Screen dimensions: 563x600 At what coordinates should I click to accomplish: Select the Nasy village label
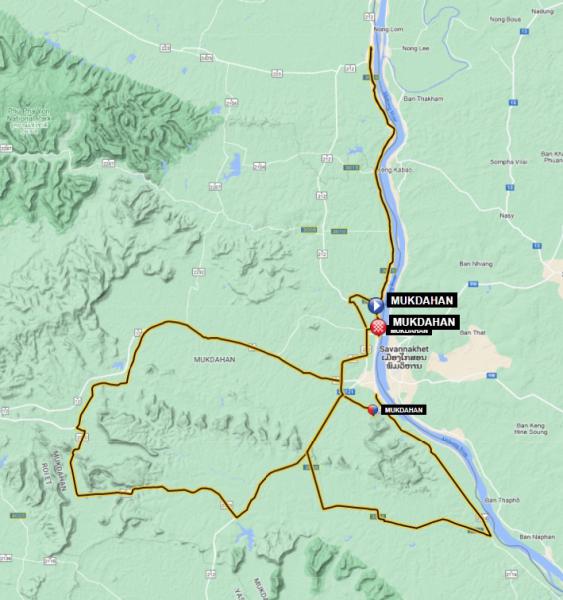coord(507,216)
